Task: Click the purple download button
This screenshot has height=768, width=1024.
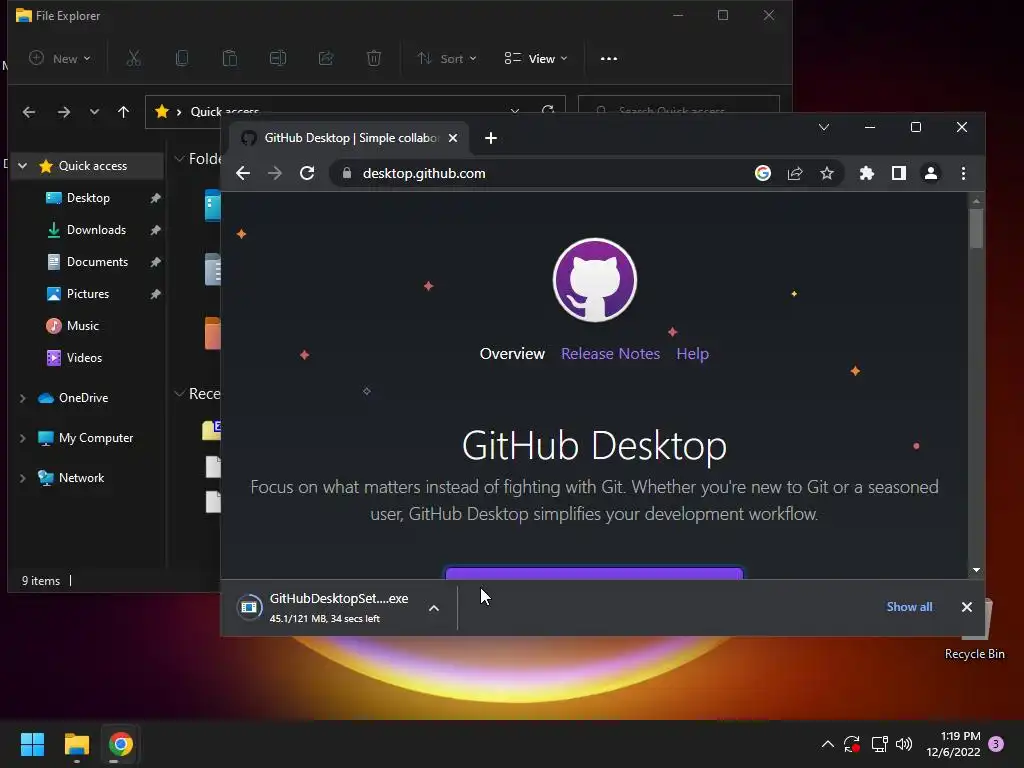Action: (x=594, y=573)
